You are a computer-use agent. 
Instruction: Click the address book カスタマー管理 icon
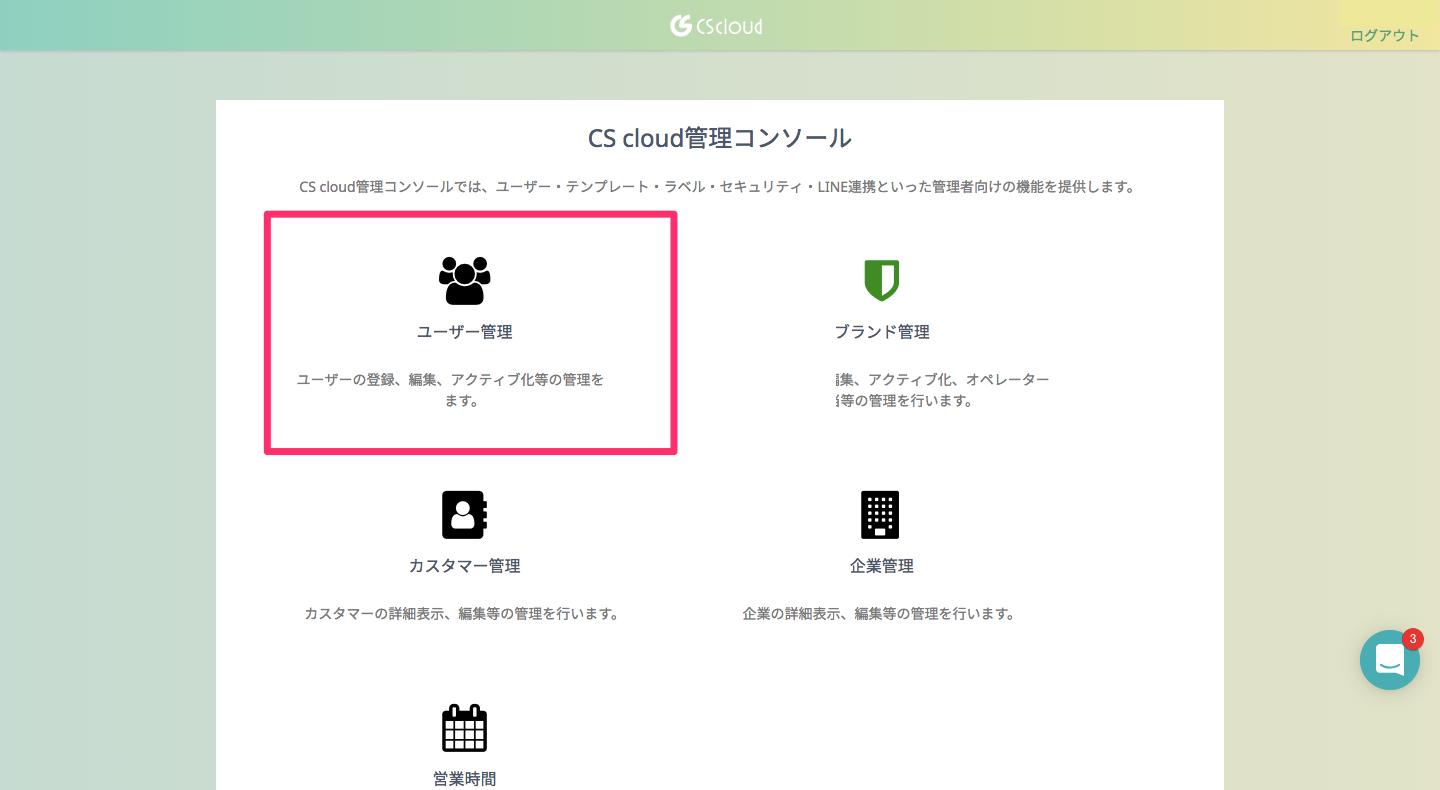coord(465,515)
